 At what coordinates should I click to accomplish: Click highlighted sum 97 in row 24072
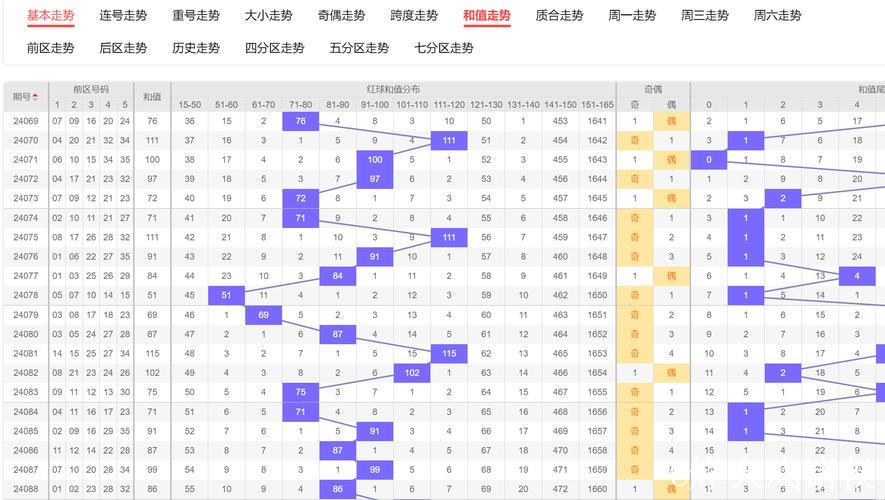coord(375,179)
